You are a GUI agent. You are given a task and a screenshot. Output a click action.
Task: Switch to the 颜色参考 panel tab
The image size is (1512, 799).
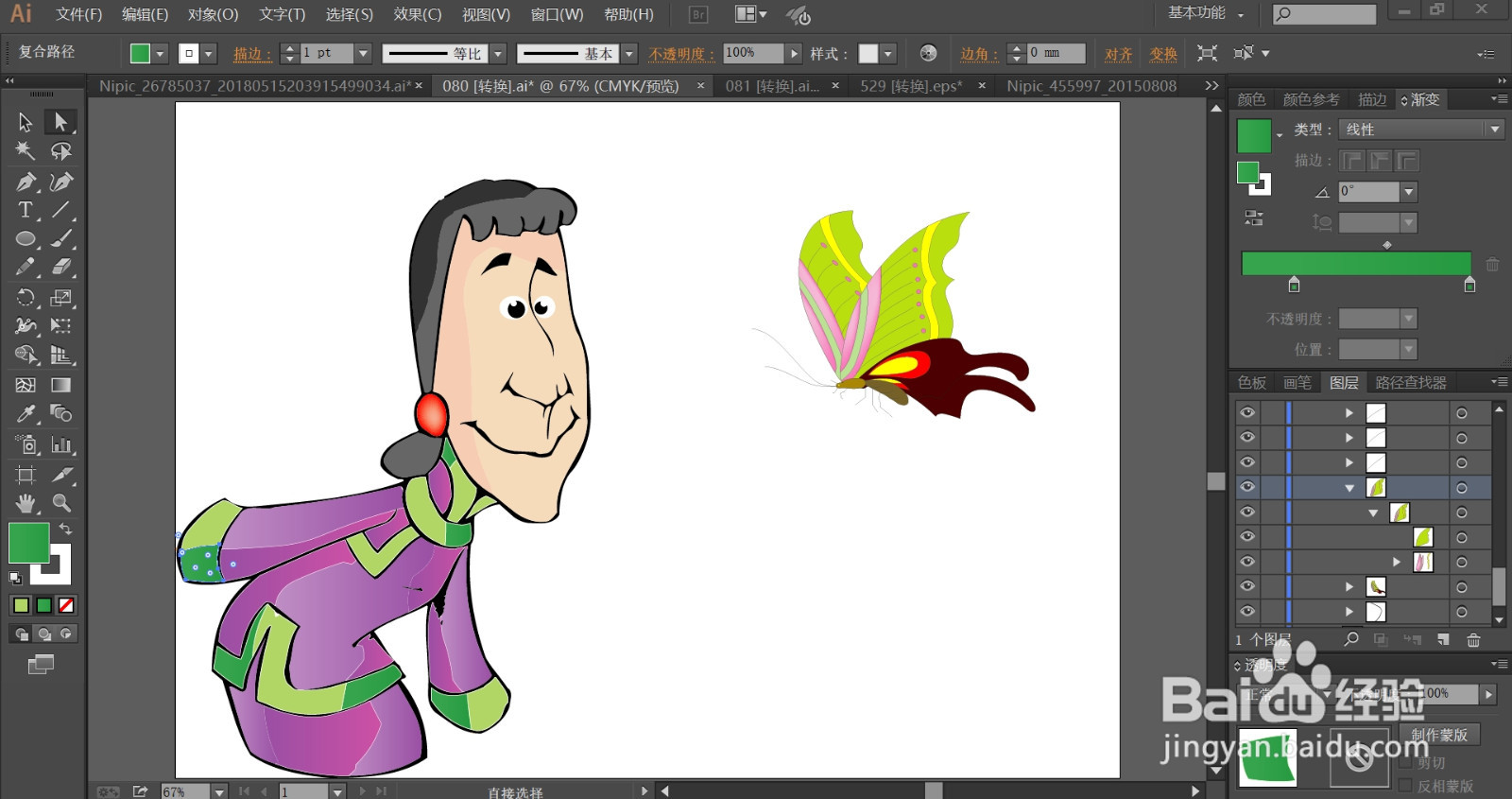point(1312,99)
